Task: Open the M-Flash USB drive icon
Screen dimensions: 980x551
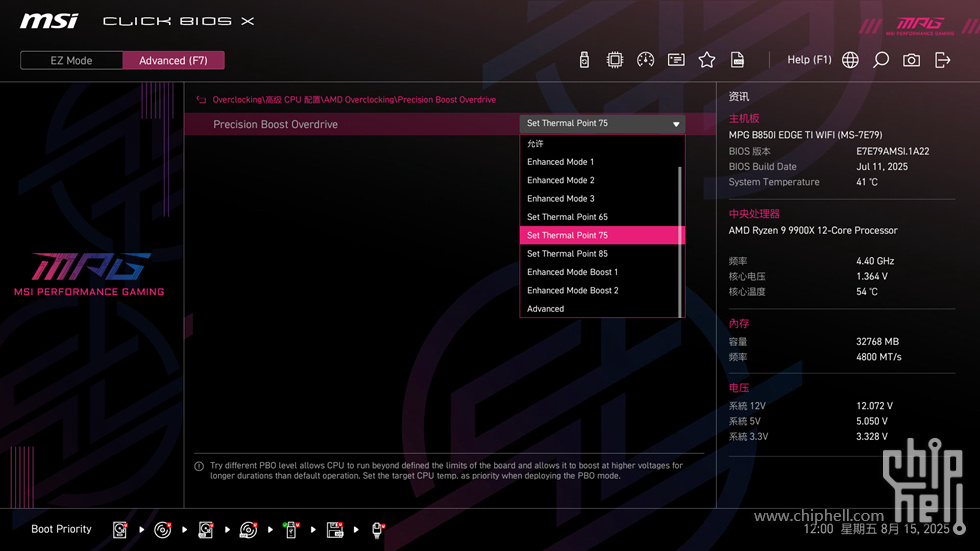Action: pyautogui.click(x=584, y=60)
